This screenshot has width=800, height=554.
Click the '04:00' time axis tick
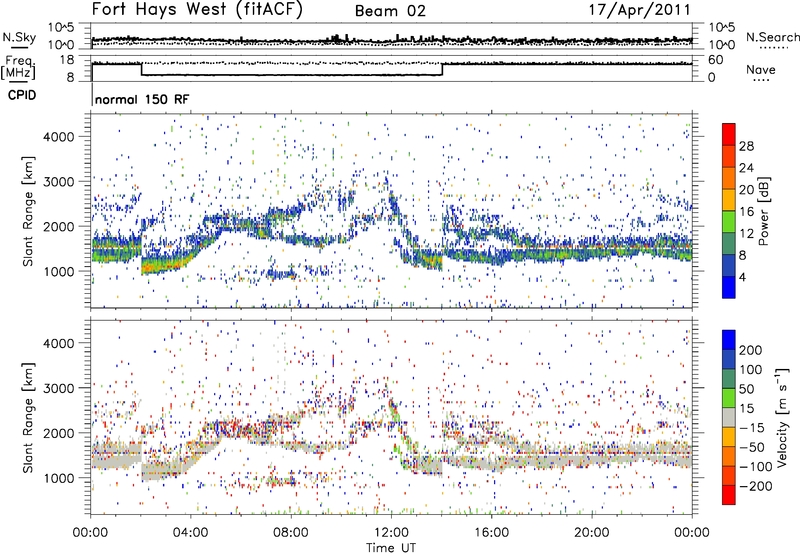click(x=190, y=532)
